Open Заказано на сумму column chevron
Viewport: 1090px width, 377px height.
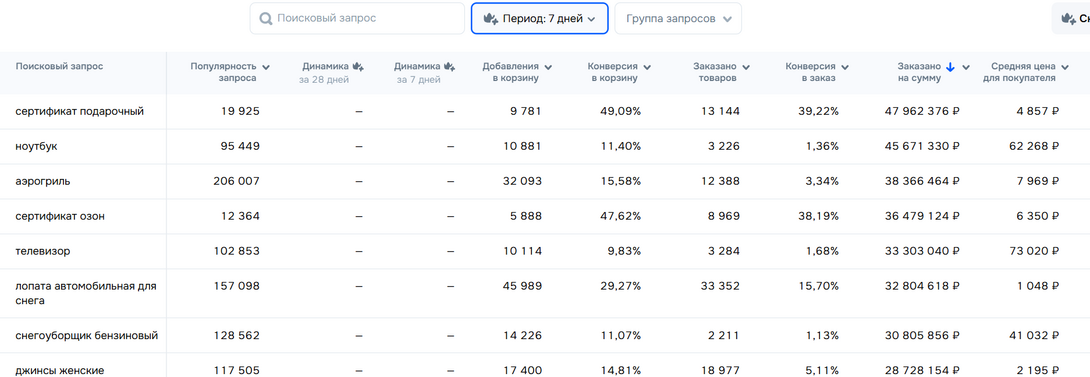[x=966, y=67]
